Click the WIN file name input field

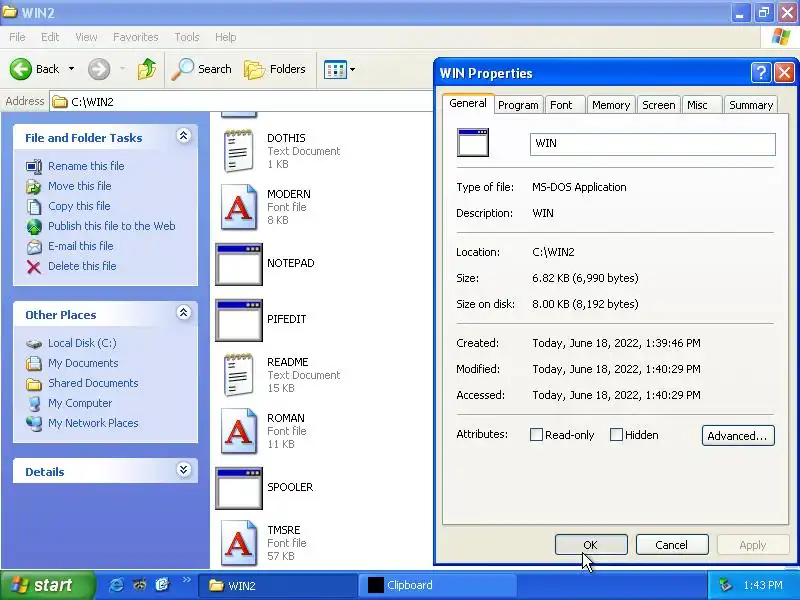coord(653,144)
